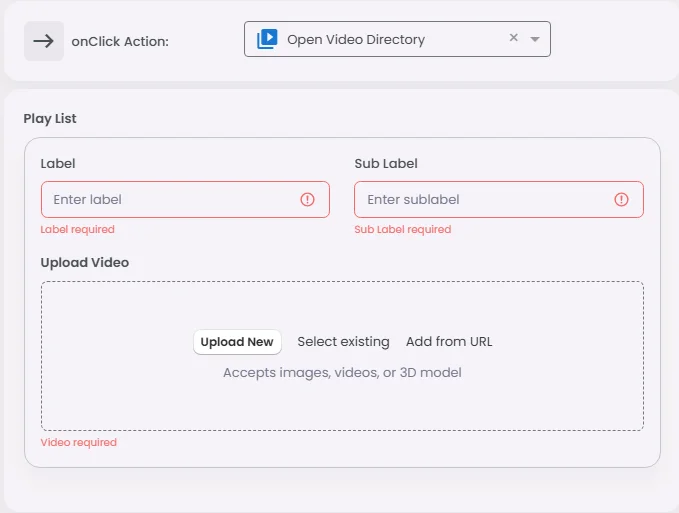Click the Label required error message
679x513 pixels.
pyautogui.click(x=78, y=229)
